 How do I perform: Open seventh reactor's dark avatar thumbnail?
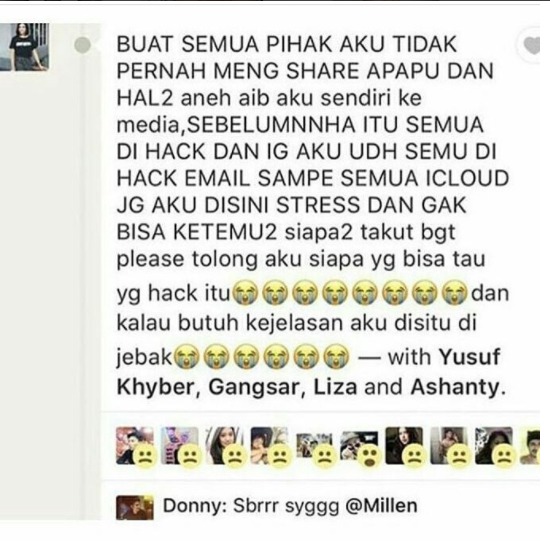404,446
